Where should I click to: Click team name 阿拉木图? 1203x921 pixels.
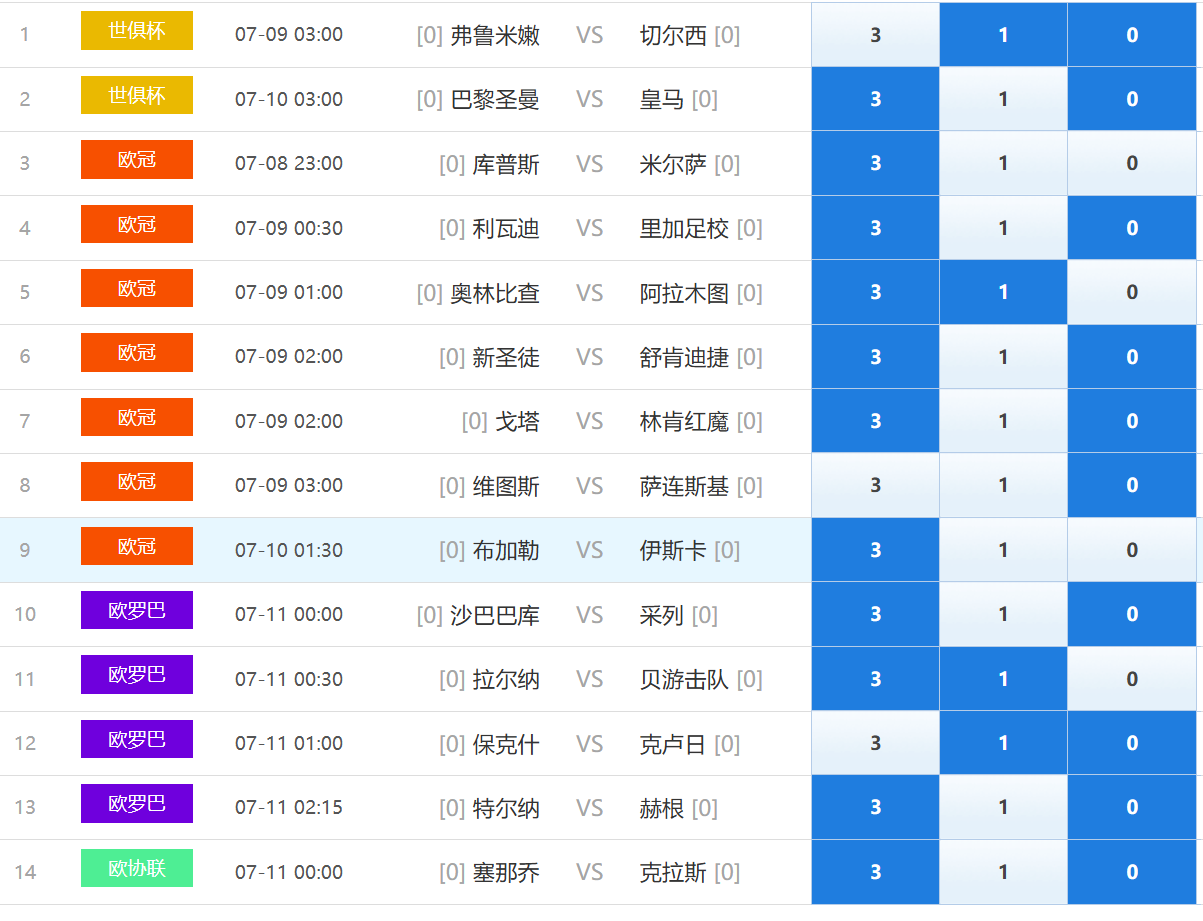[684, 292]
